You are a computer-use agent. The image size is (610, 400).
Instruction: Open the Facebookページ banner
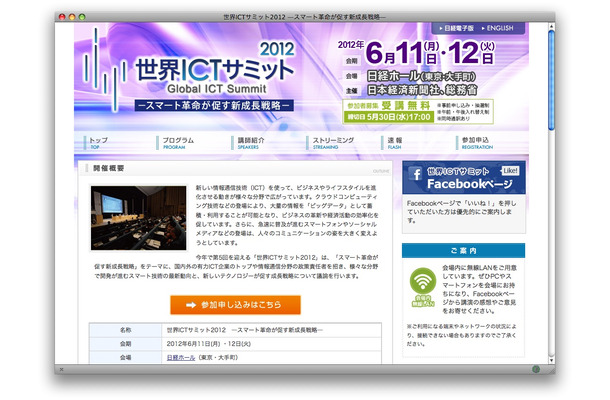tap(464, 178)
